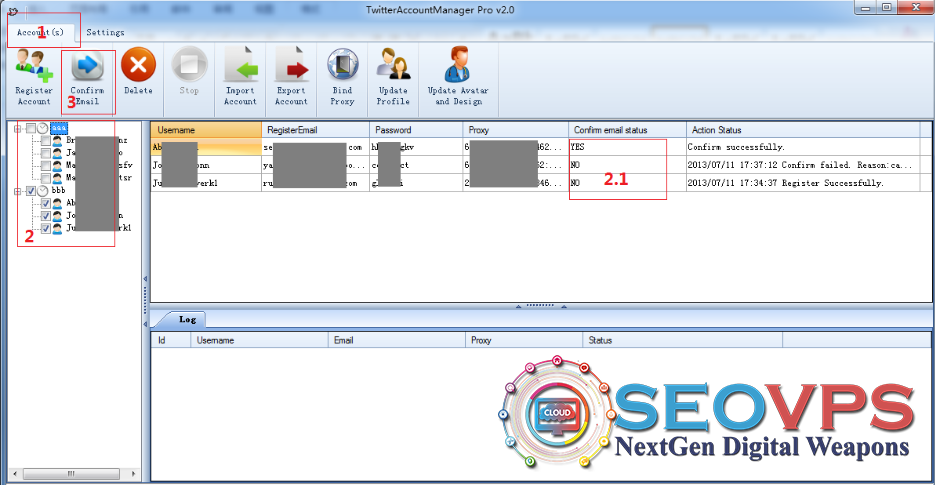935x485 pixels.
Task: Click lower splitter arrow beside Log panel
Action: tap(145, 324)
